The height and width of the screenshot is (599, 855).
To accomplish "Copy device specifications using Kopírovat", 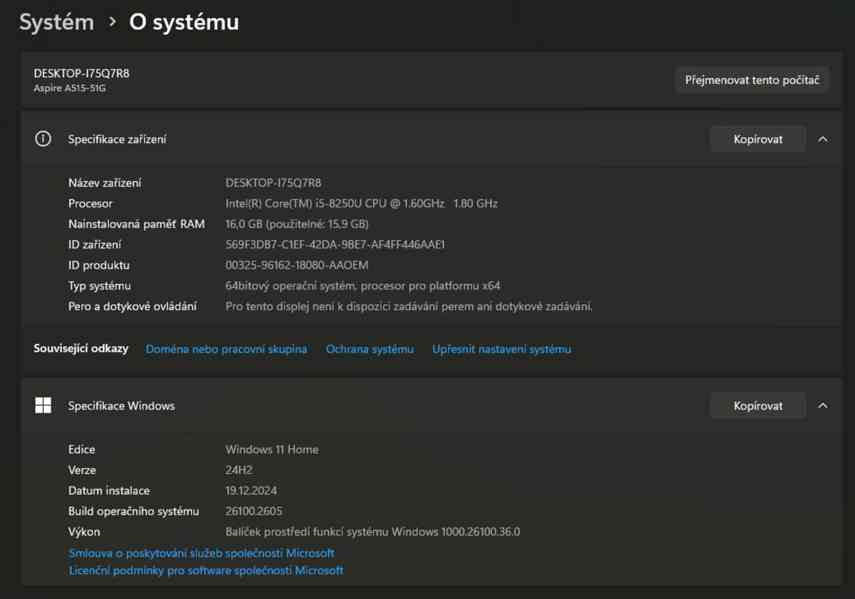I will point(757,139).
